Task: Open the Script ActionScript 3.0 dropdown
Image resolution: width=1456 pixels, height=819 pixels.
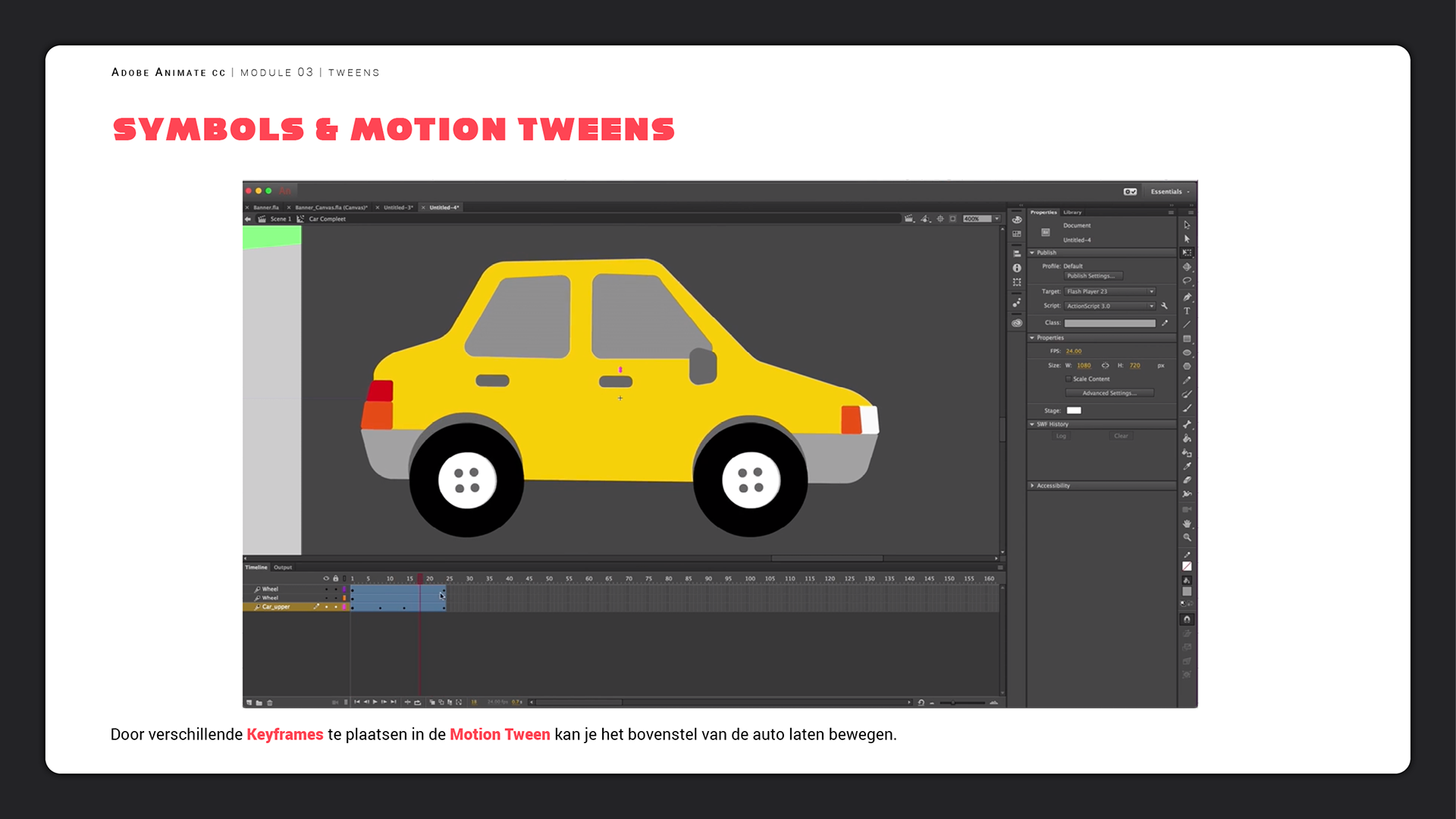Action: coord(1110,306)
